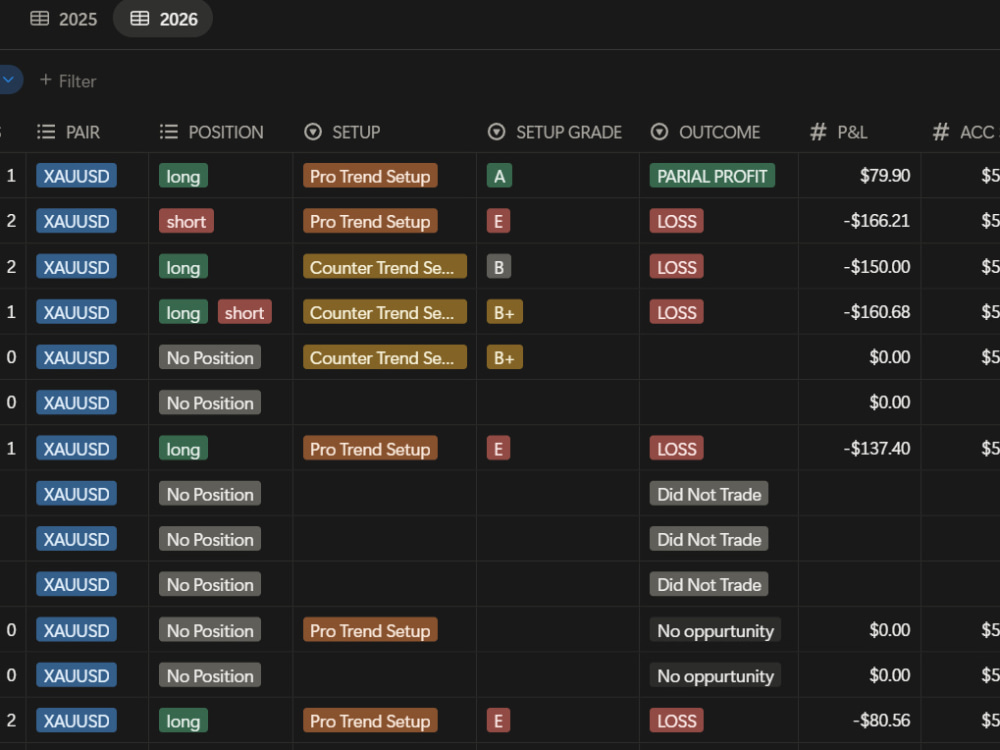1000x750 pixels.
Task: Click the short tag in the -$160.68 row
Action: 245,312
